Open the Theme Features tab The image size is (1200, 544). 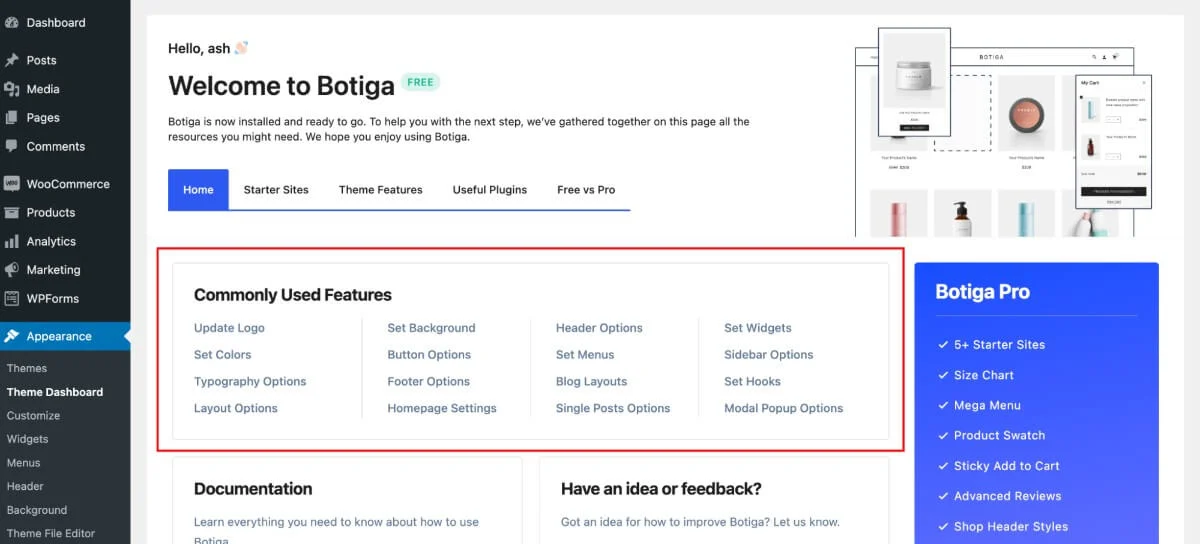click(380, 190)
